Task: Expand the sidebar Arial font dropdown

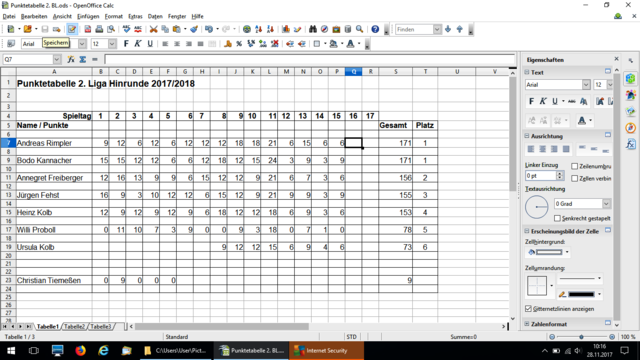Action: [x=586, y=84]
